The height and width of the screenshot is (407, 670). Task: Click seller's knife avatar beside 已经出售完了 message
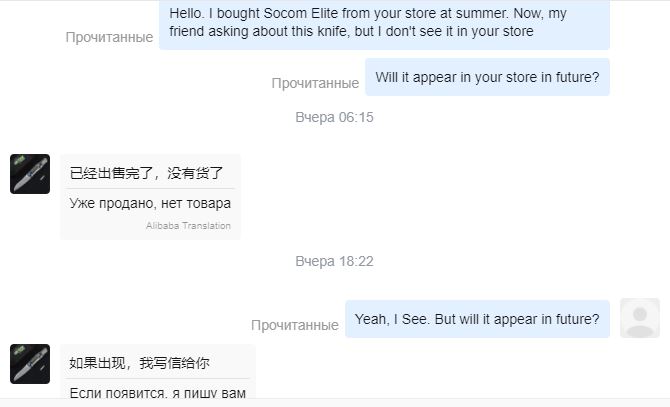pyautogui.click(x=30, y=174)
